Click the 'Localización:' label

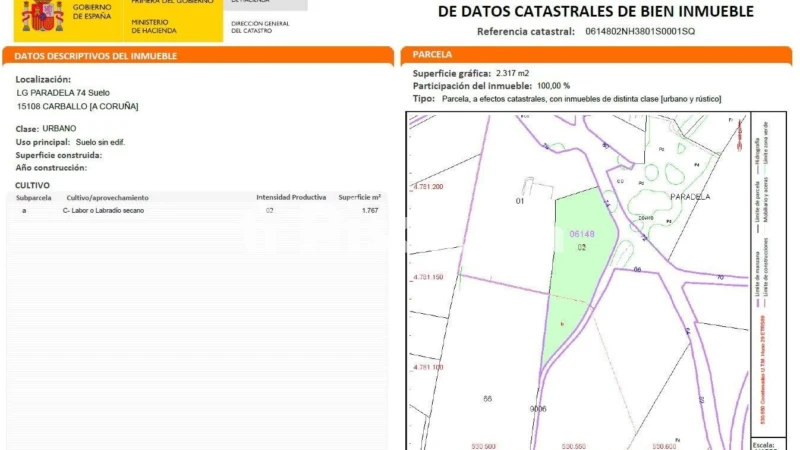tap(43, 80)
